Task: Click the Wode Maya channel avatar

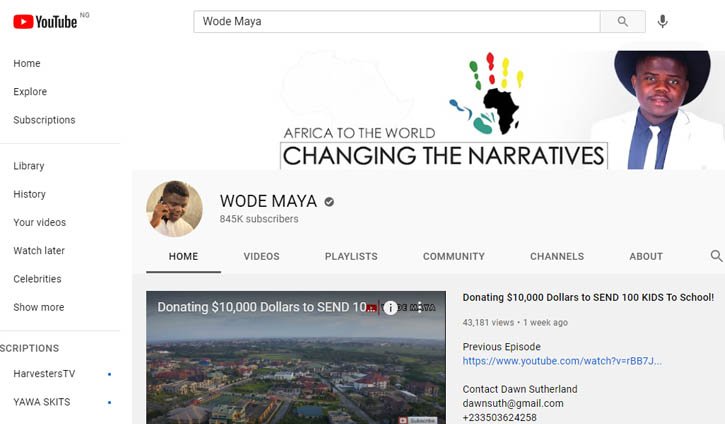Action: [174, 209]
